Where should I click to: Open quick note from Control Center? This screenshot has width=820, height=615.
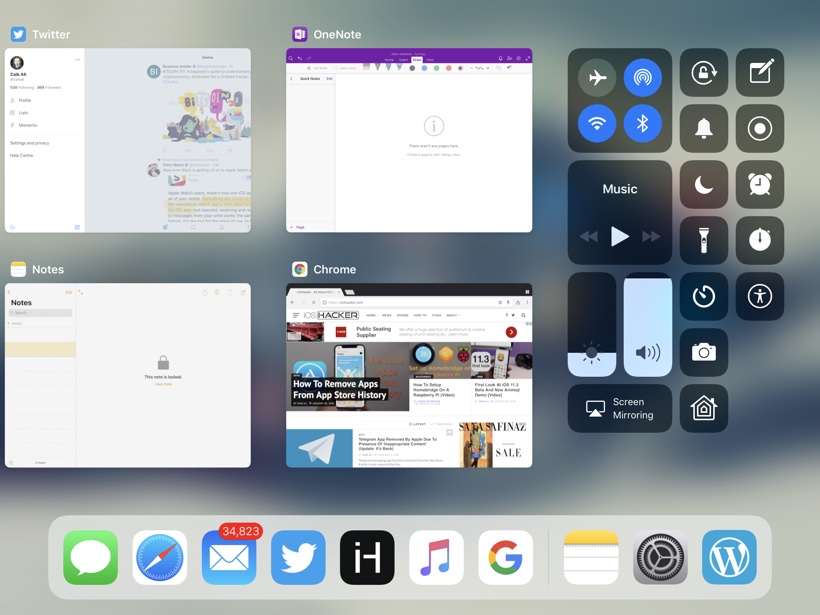(x=760, y=73)
